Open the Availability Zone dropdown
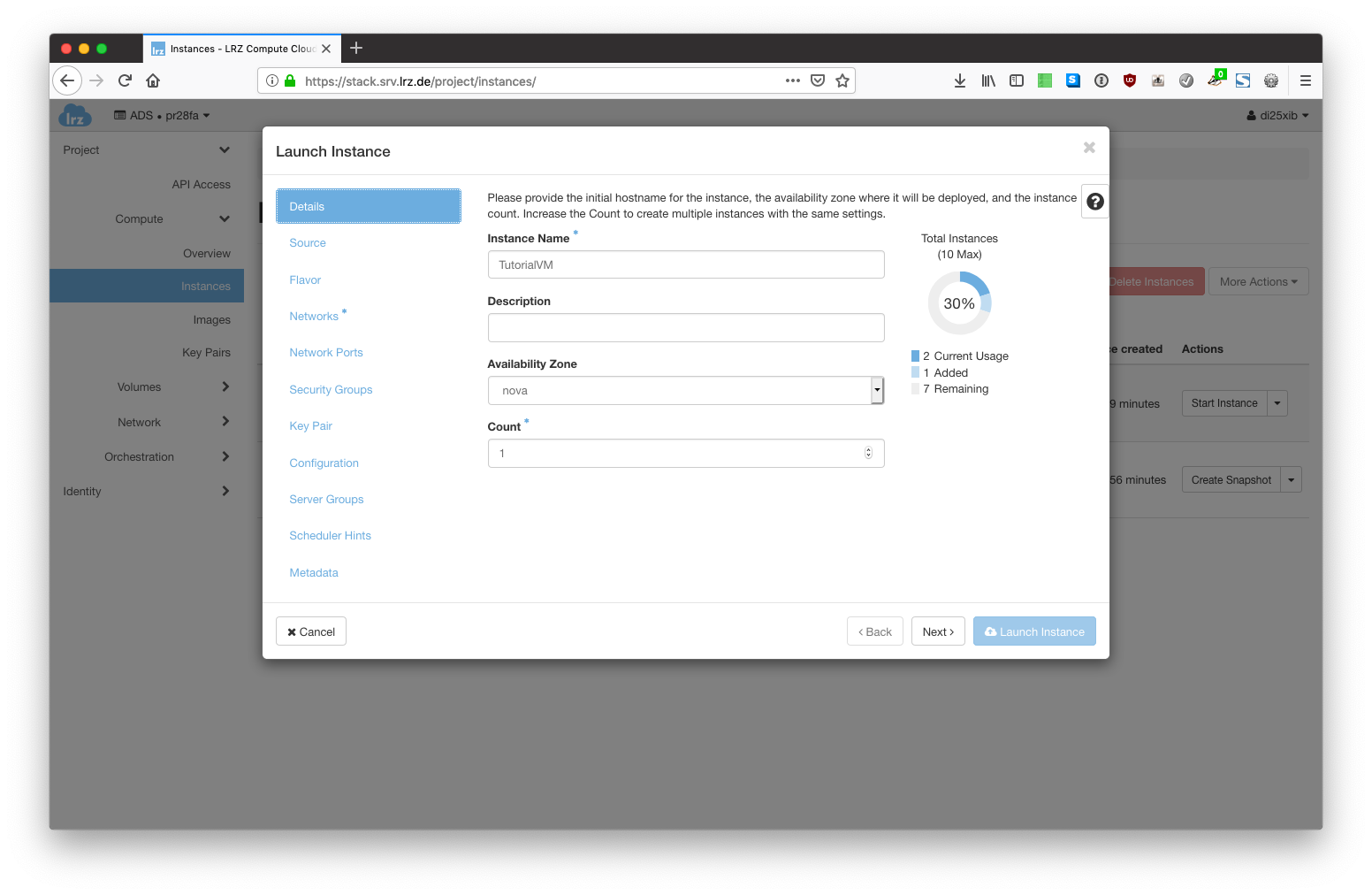 pyautogui.click(x=685, y=391)
